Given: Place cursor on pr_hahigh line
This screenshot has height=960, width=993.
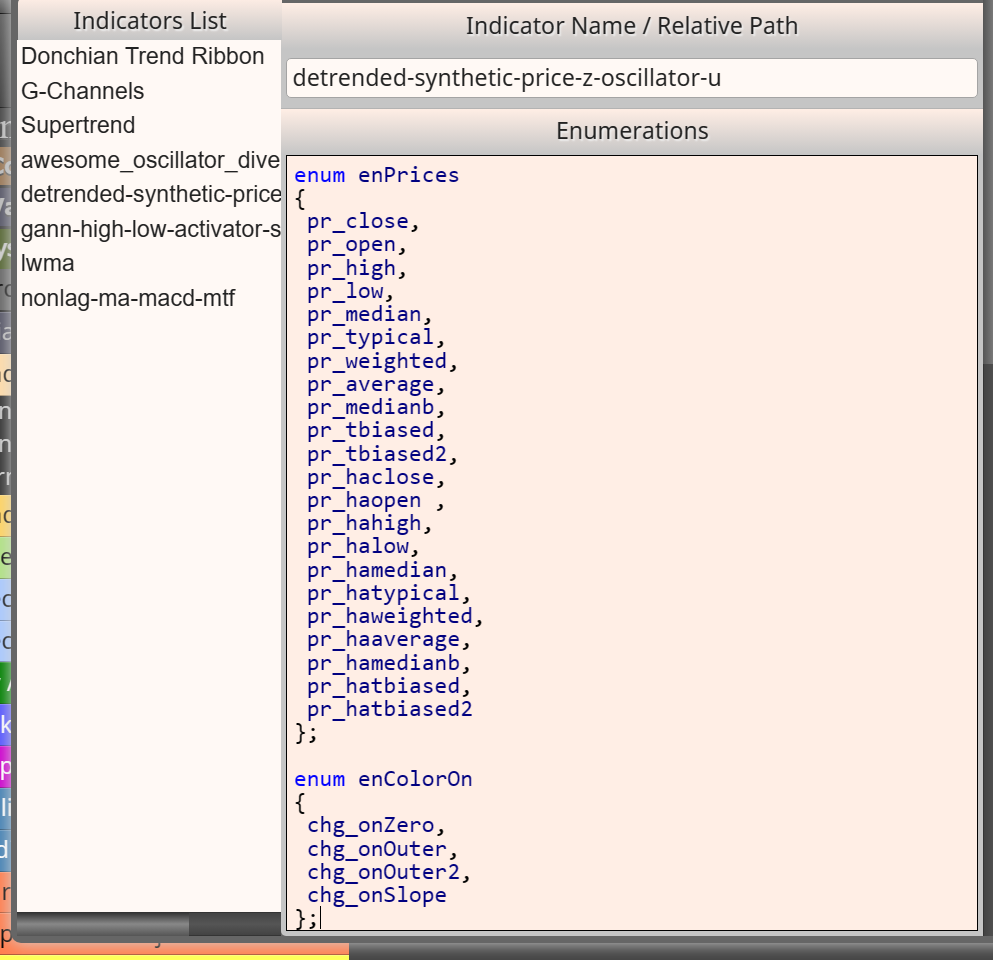Looking at the screenshot, I should [x=369, y=524].
